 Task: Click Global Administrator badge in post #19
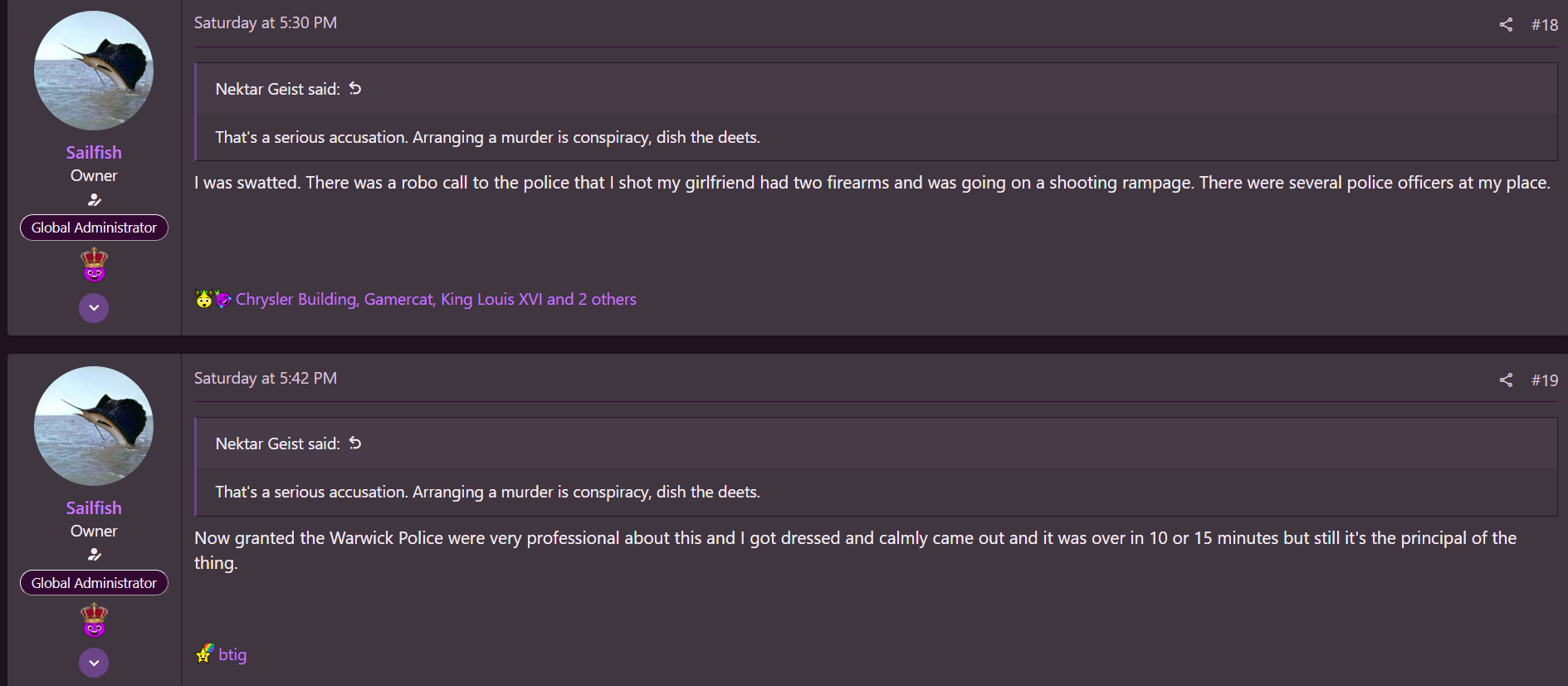94,583
